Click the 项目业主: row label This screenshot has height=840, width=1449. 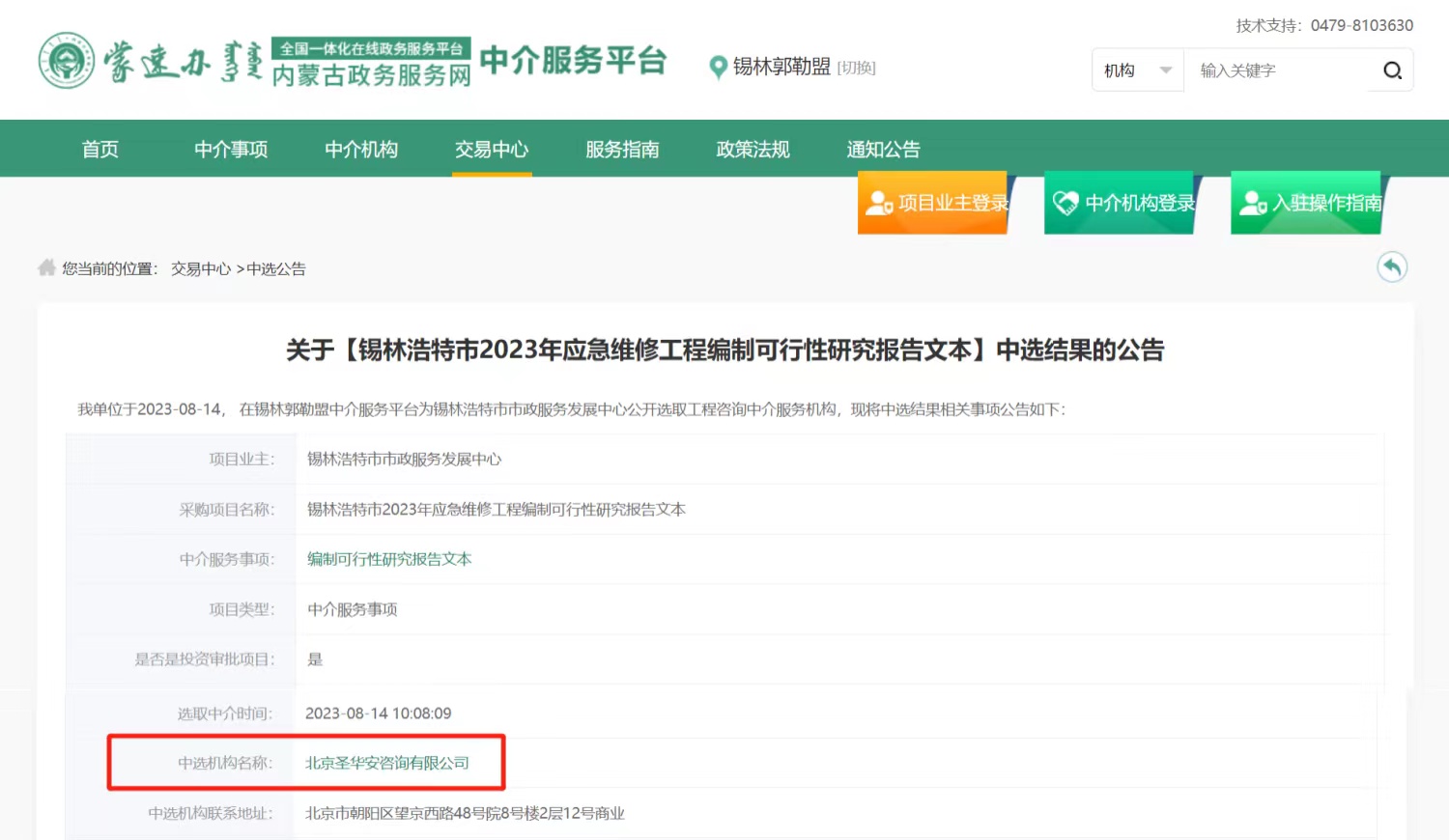coord(242,459)
